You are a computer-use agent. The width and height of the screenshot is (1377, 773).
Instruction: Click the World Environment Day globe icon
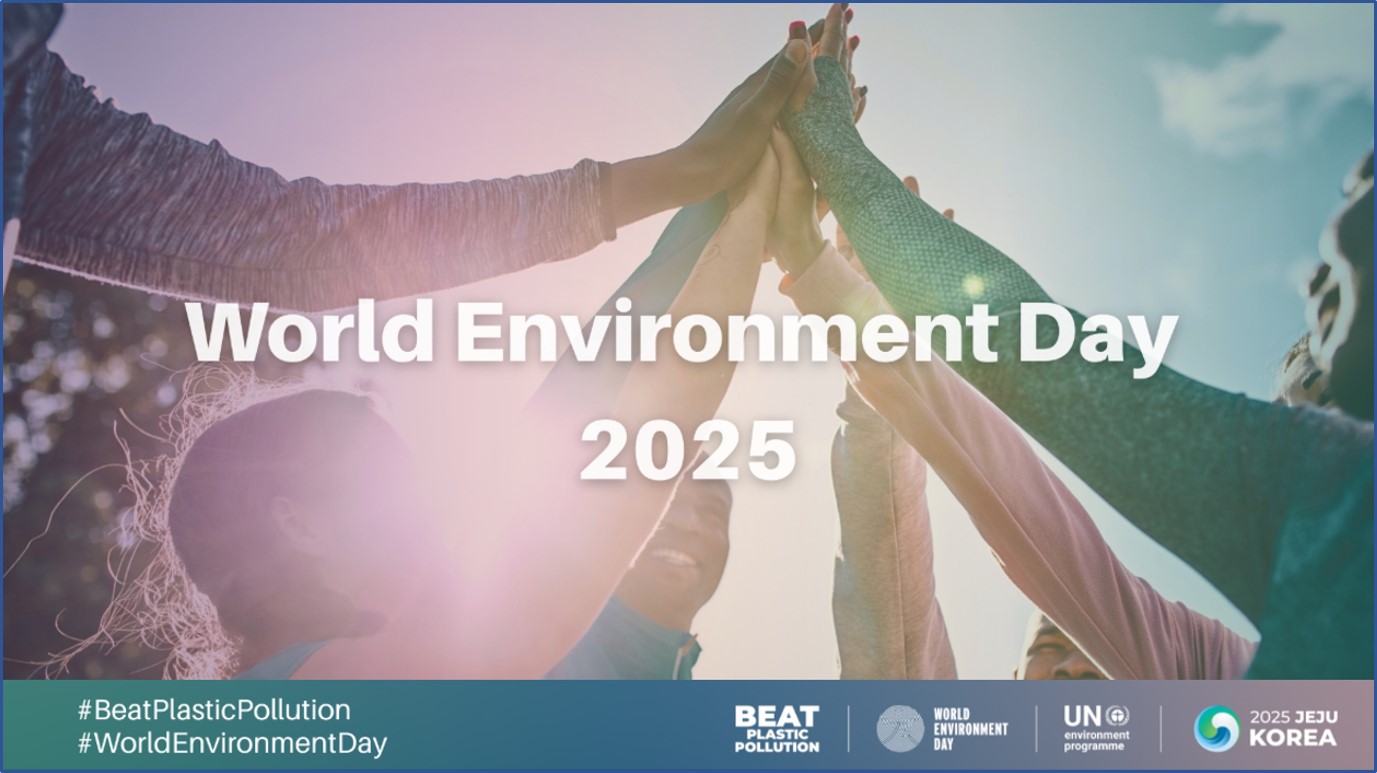(x=900, y=728)
